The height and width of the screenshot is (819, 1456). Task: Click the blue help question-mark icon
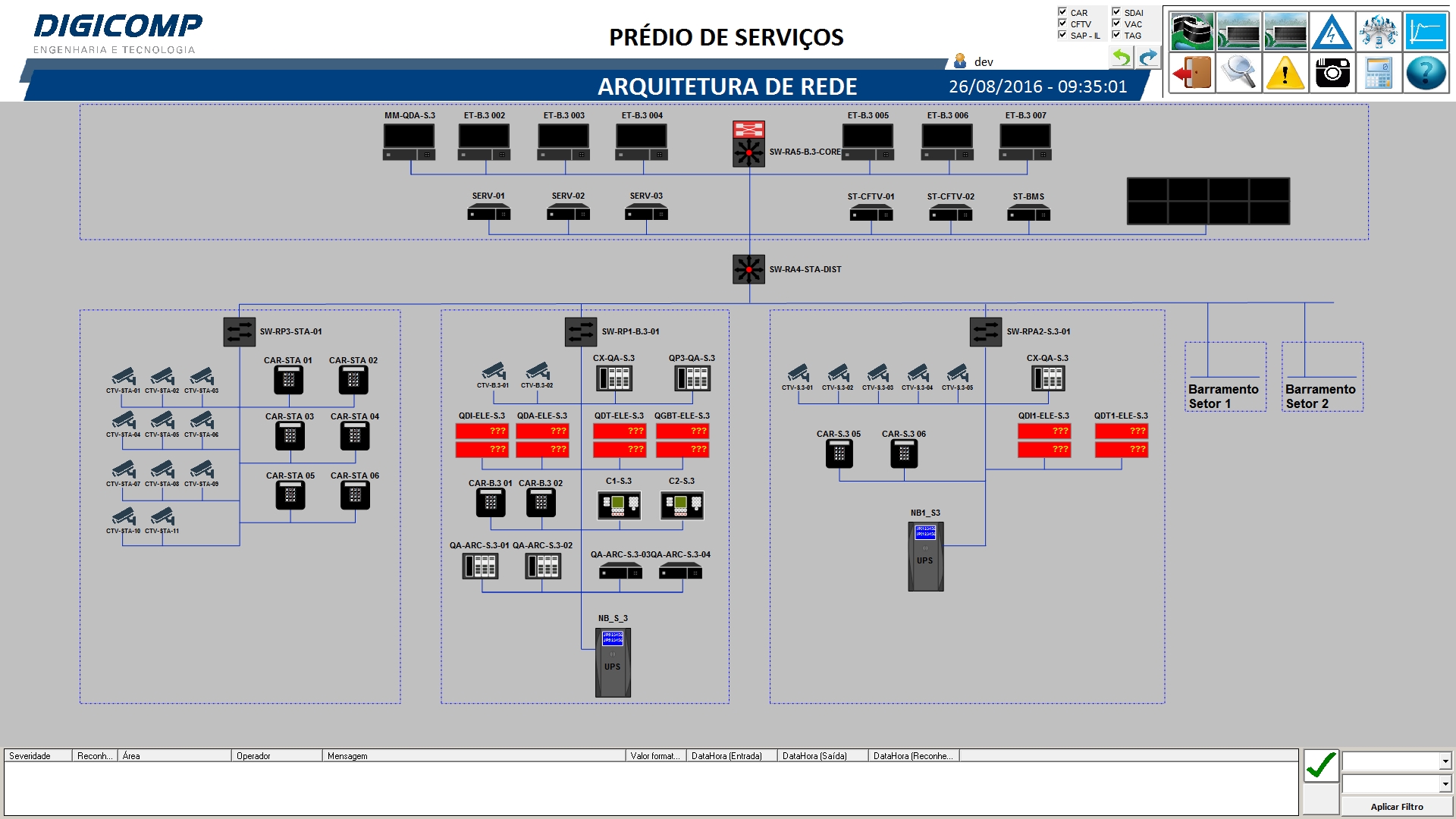pyautogui.click(x=1426, y=72)
